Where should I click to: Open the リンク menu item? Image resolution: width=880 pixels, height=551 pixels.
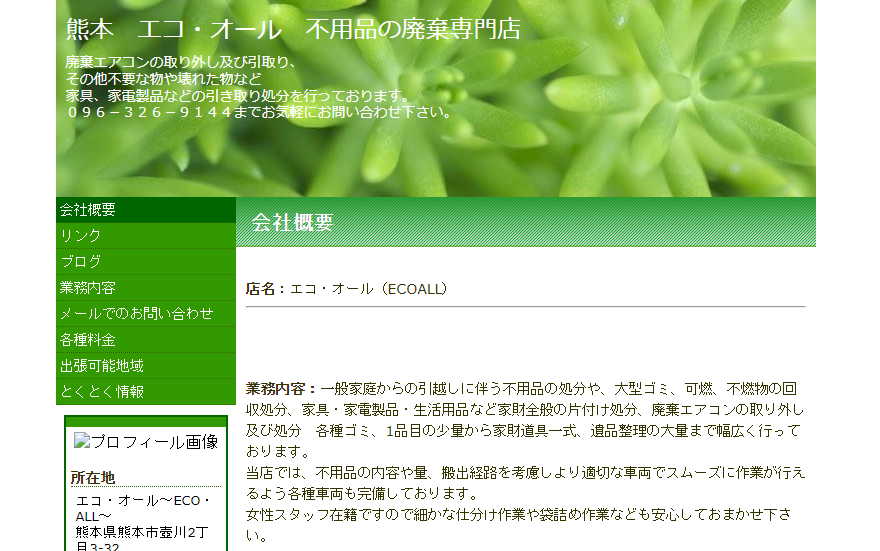coord(145,236)
